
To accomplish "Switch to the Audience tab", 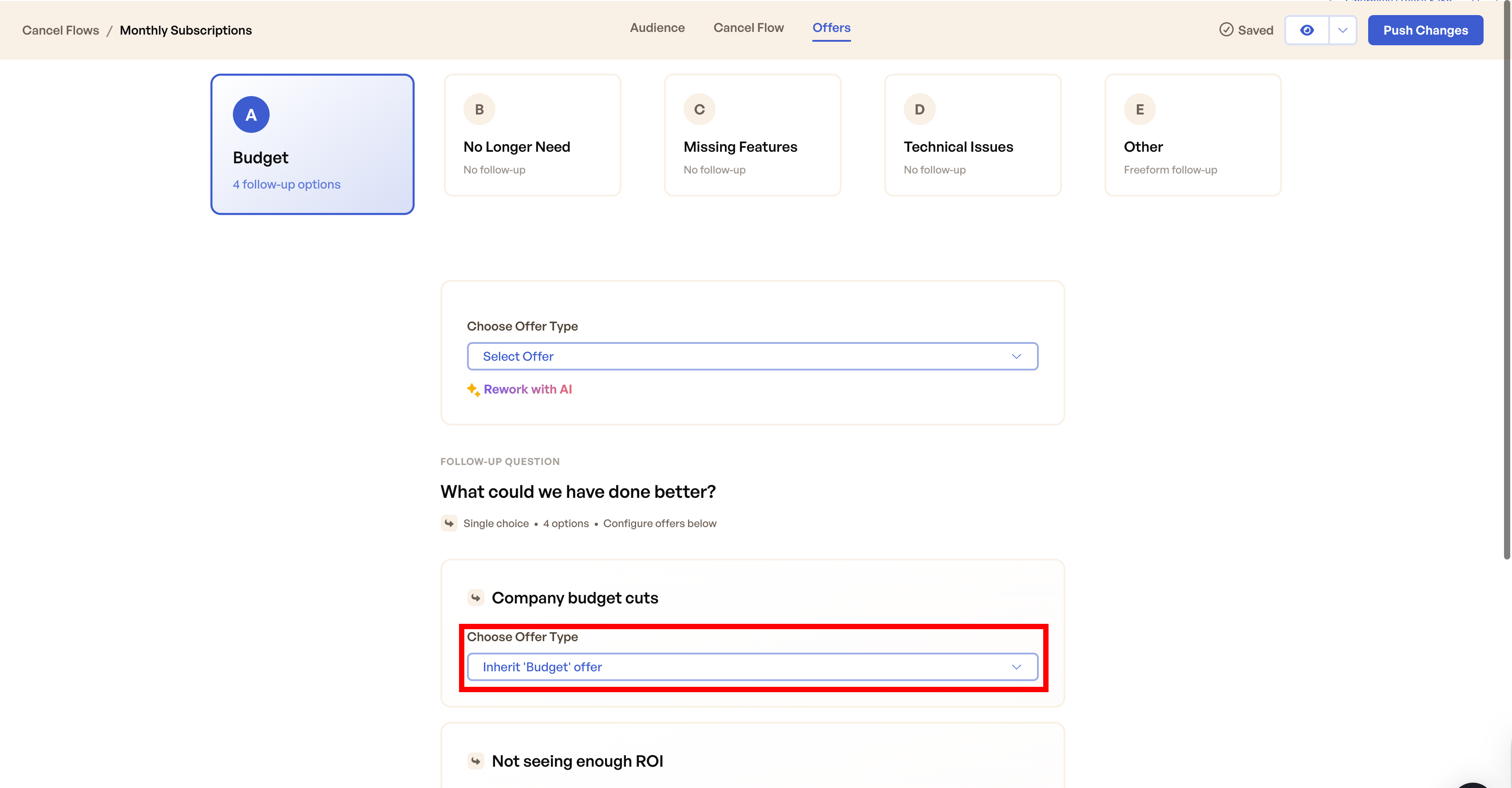I will point(657,28).
